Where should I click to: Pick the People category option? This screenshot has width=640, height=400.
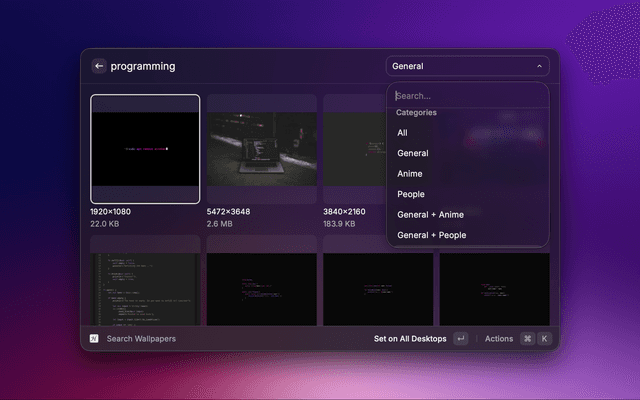(411, 194)
